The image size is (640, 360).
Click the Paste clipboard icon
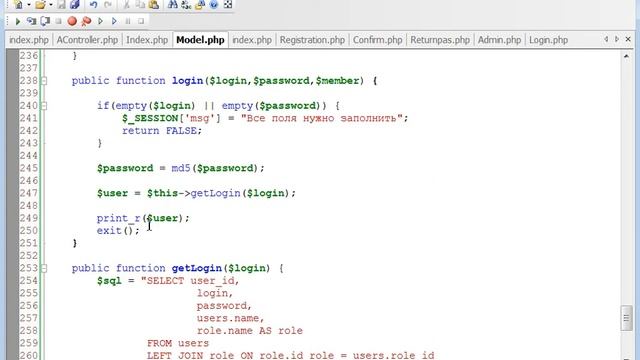(x=154, y=4)
